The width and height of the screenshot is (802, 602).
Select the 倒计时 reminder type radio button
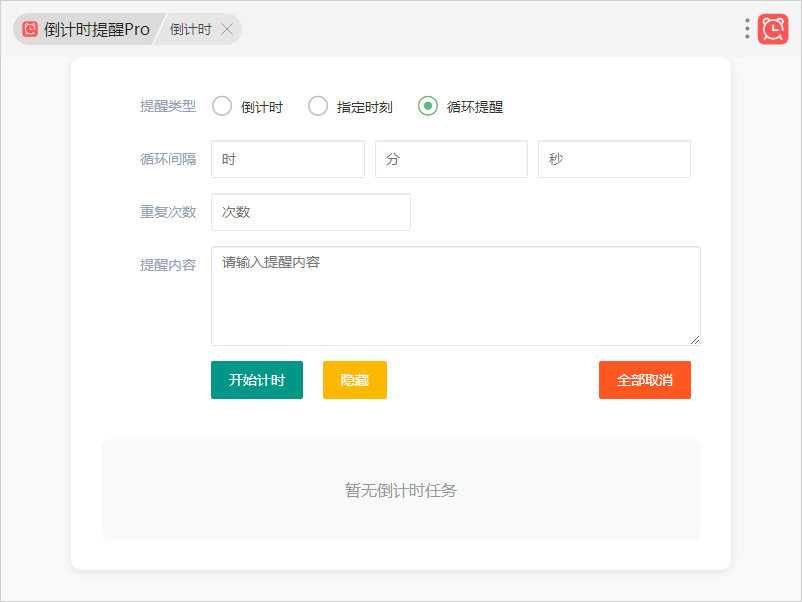pos(222,106)
